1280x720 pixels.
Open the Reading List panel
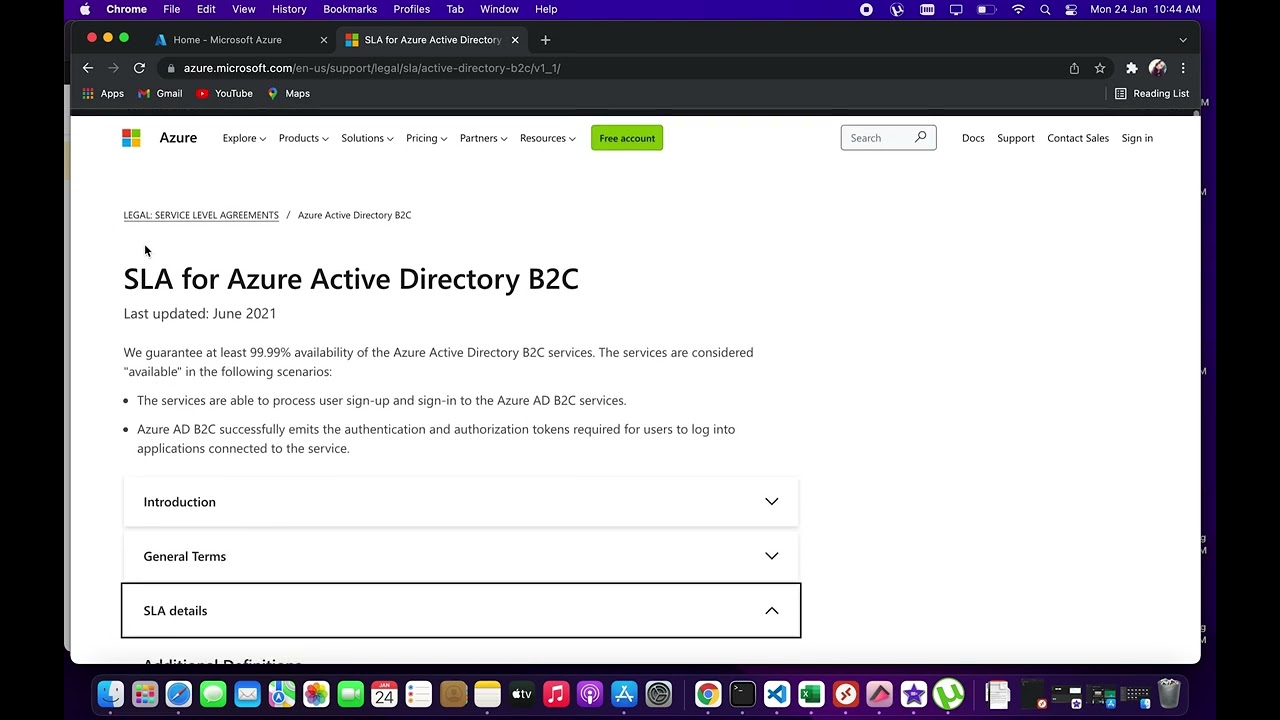click(x=1152, y=93)
